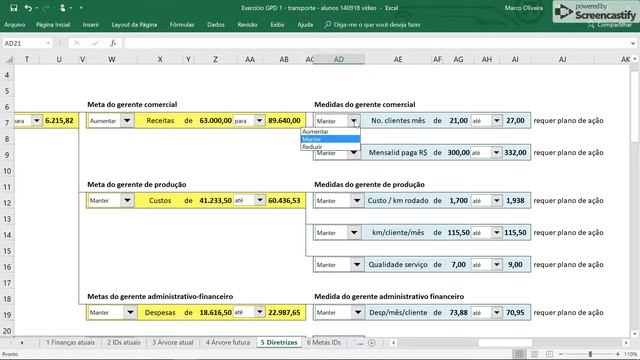Select Manter in the open dropdown list
This screenshot has width=640, height=360.
pyautogui.click(x=330, y=139)
